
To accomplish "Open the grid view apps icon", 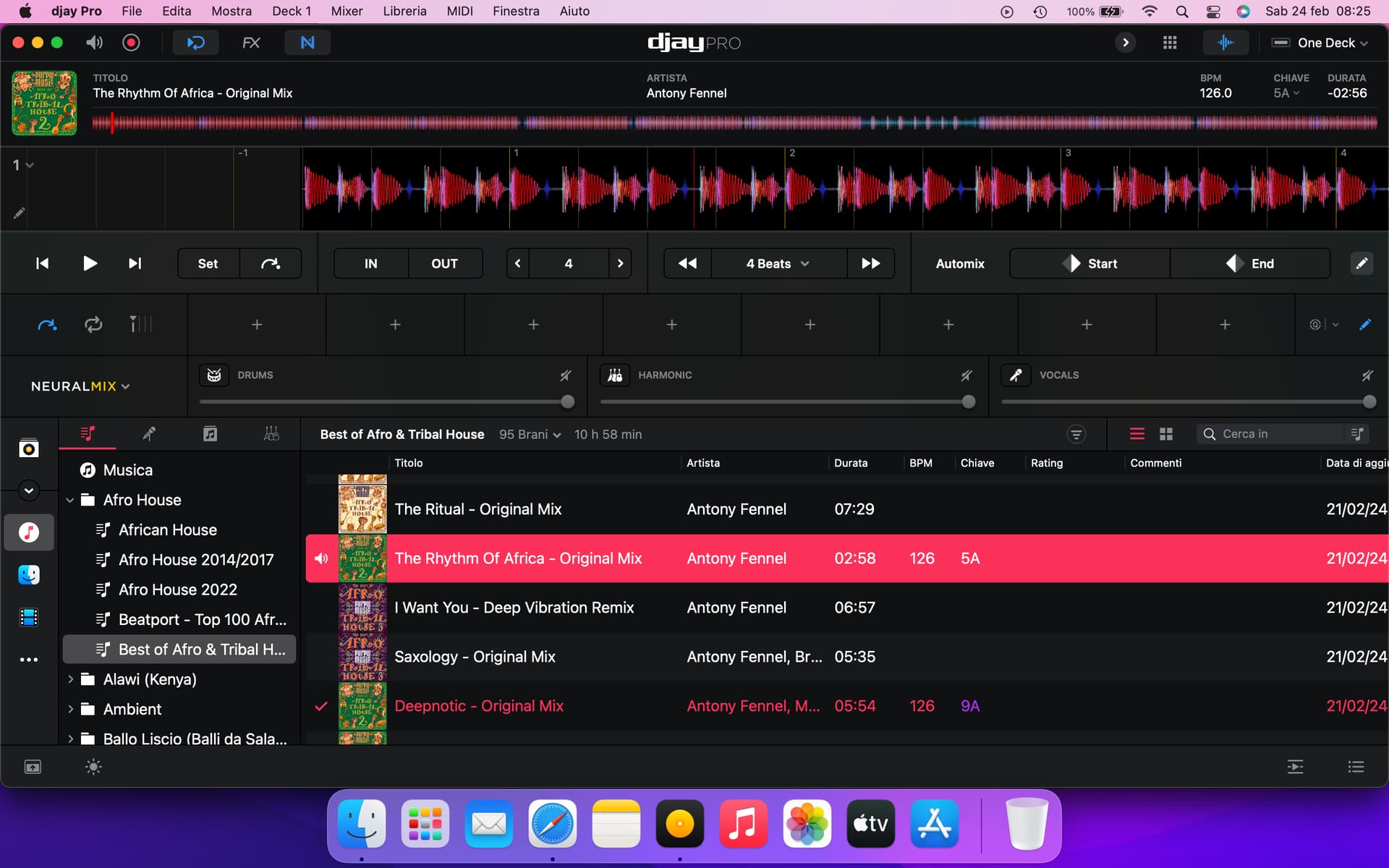I will tap(1170, 43).
